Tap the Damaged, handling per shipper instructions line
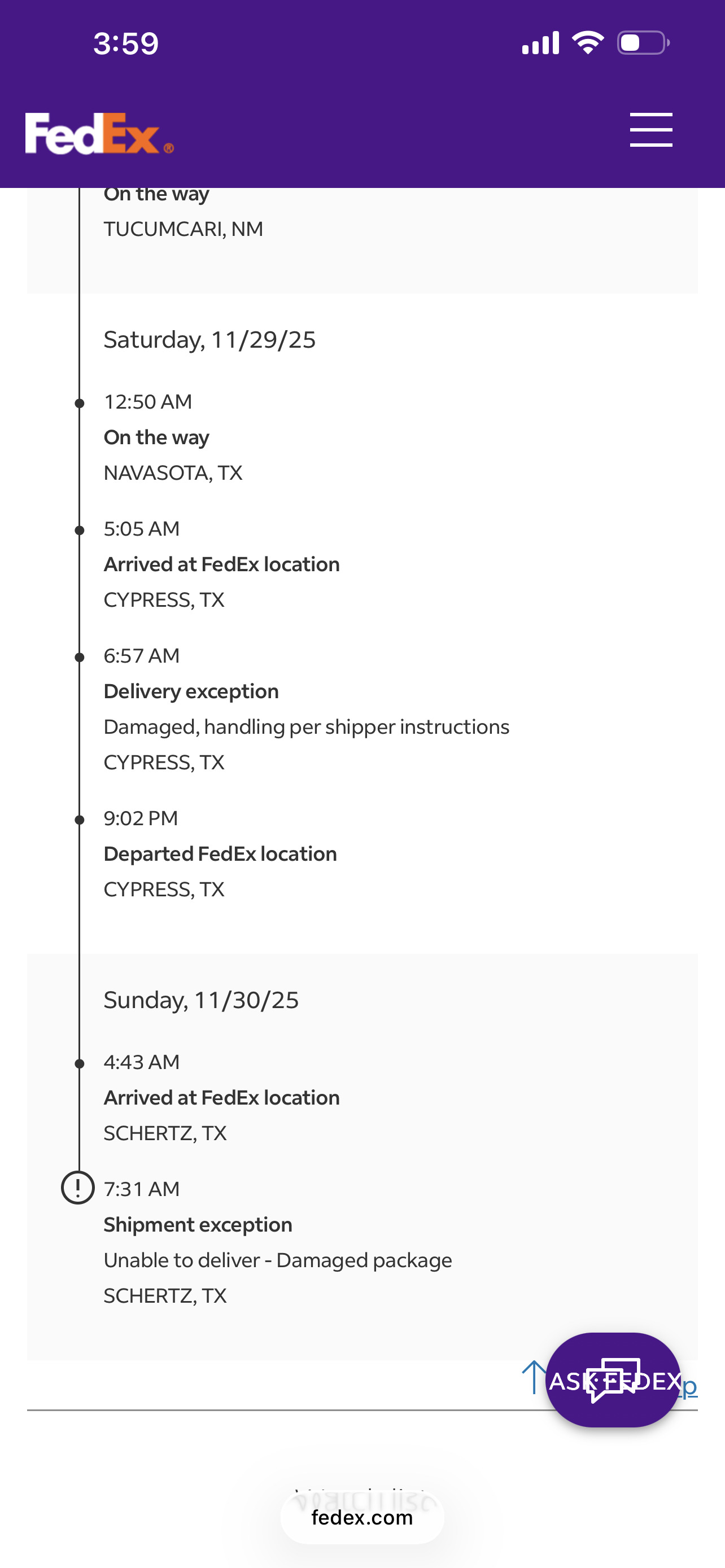This screenshot has width=725, height=1568. (x=306, y=727)
